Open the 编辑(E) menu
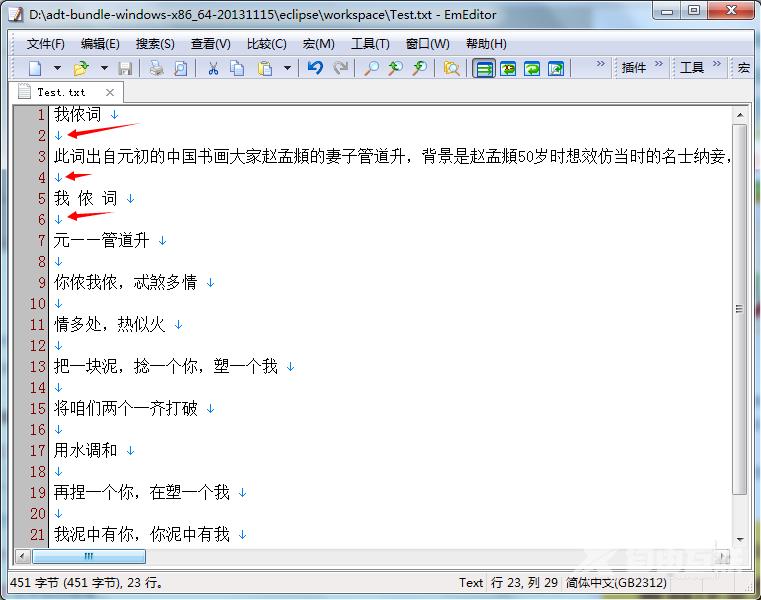The height and width of the screenshot is (600, 761). (x=100, y=44)
